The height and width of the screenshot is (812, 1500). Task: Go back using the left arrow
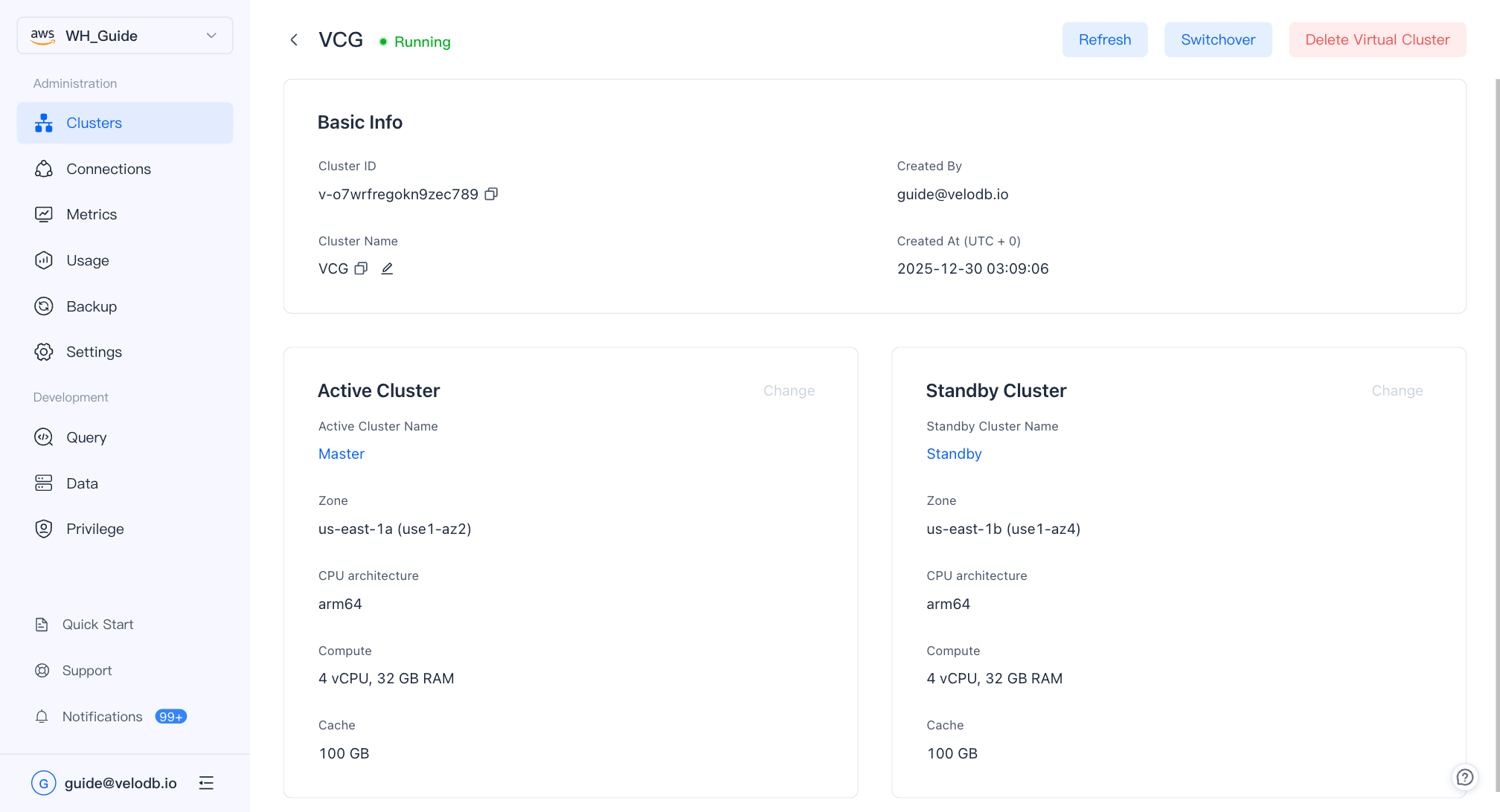pos(294,40)
